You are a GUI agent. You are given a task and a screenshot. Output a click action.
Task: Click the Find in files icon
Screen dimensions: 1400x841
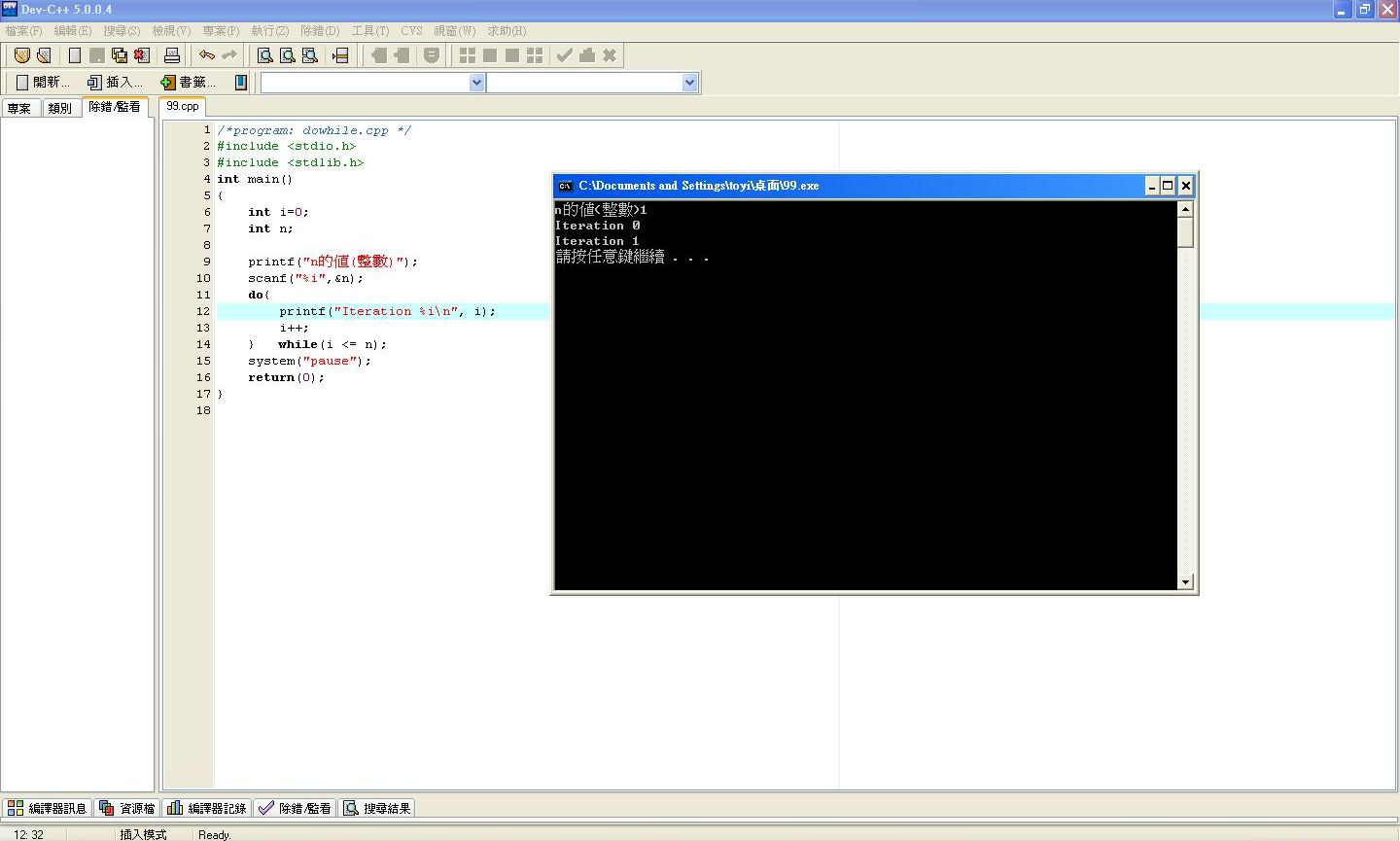coord(310,55)
